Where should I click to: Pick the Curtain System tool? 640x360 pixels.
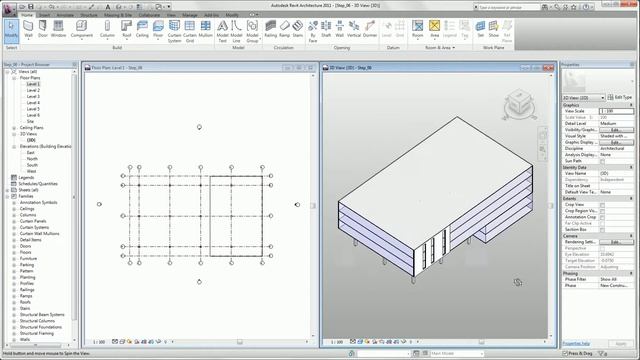pos(174,31)
